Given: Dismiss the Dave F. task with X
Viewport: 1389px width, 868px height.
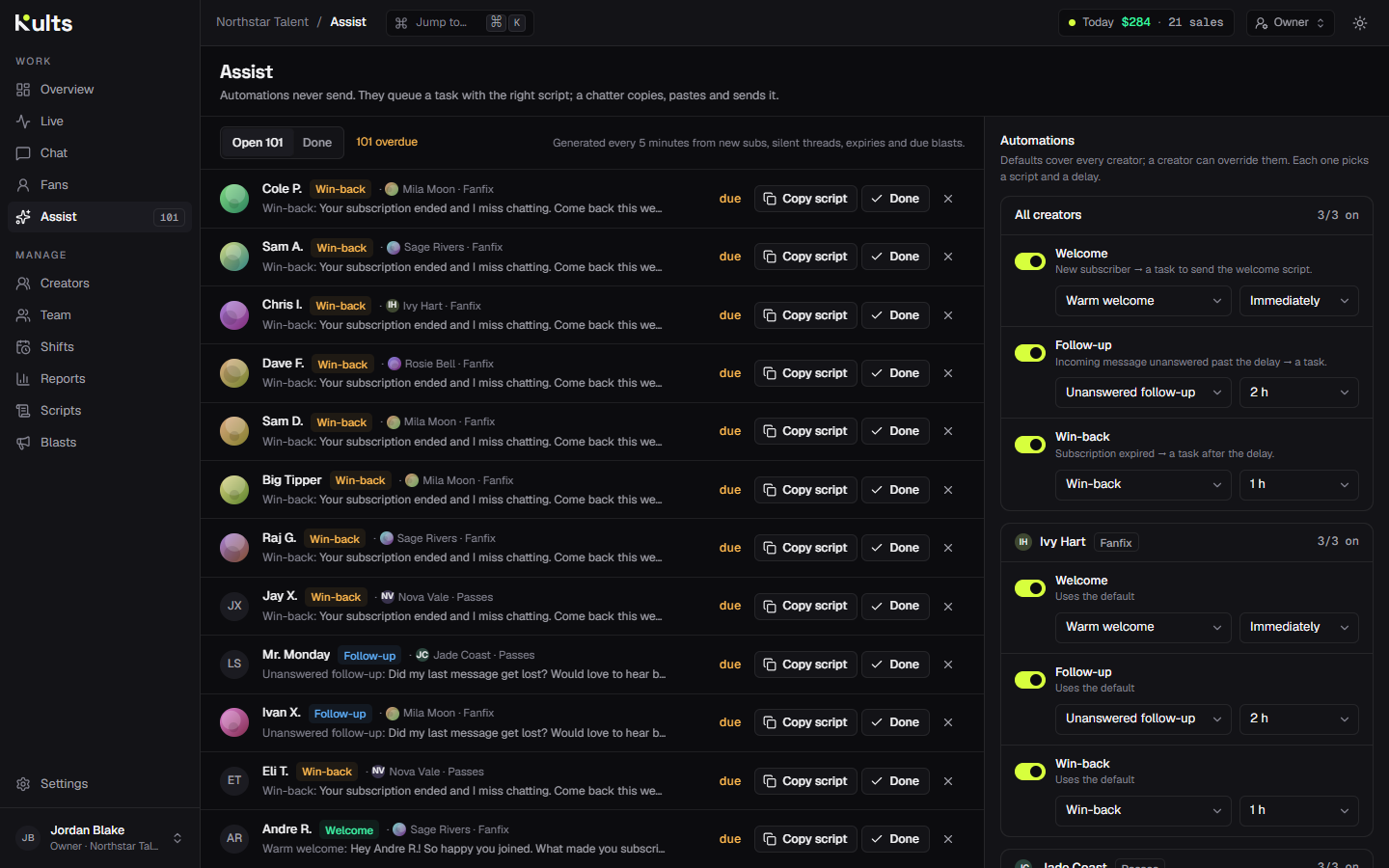Looking at the screenshot, I should [x=948, y=373].
